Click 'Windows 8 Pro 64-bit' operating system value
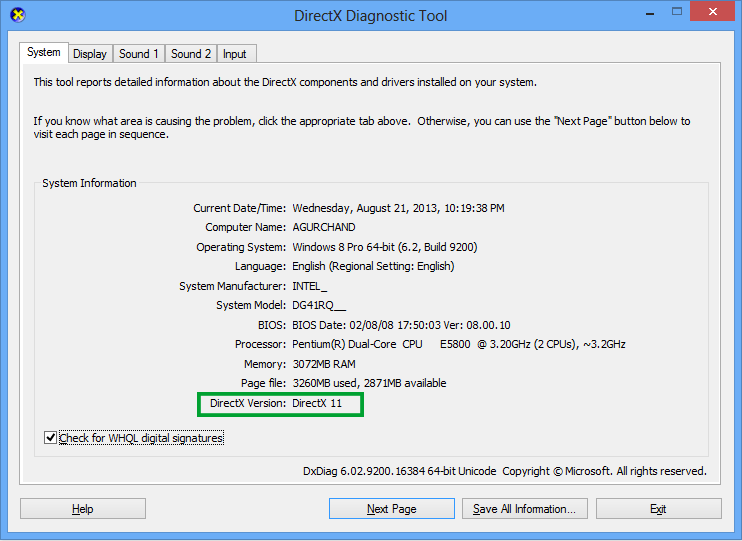Viewport: 742px width, 541px height. [385, 247]
